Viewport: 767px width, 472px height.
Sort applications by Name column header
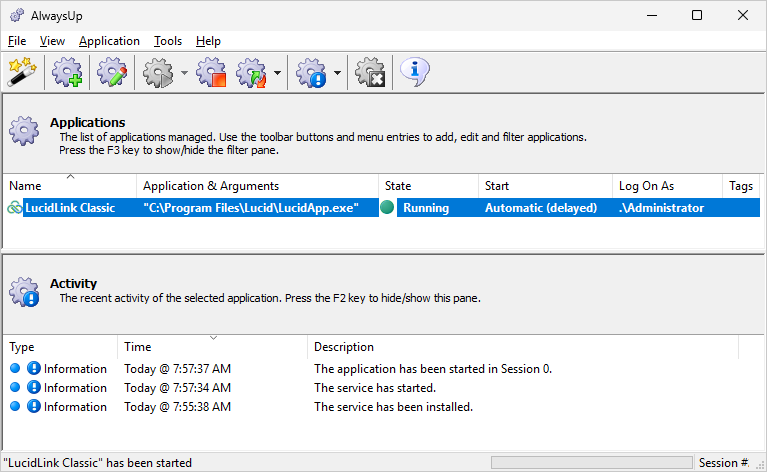click(x=70, y=186)
